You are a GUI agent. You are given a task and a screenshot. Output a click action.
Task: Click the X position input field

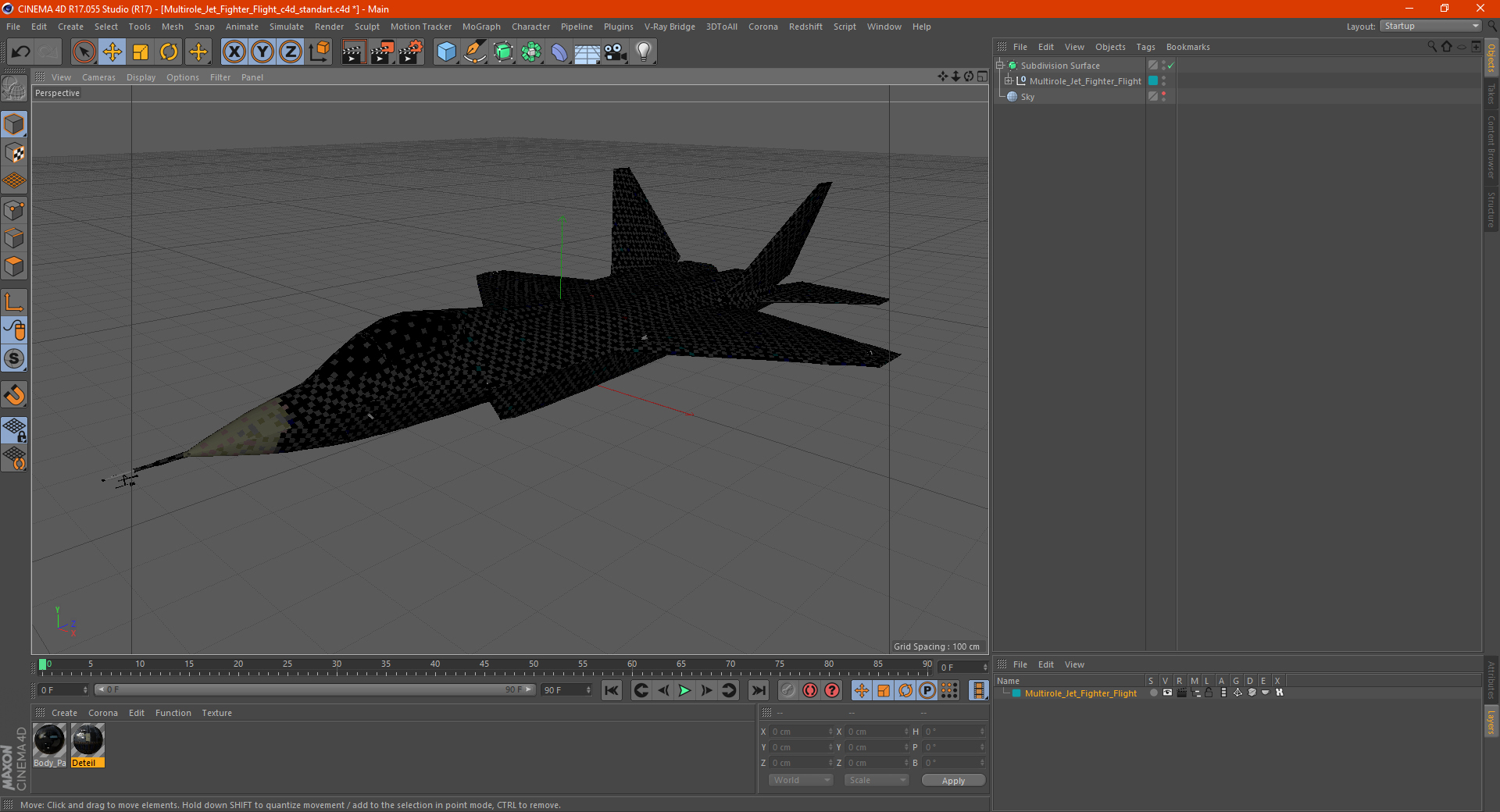click(x=802, y=732)
